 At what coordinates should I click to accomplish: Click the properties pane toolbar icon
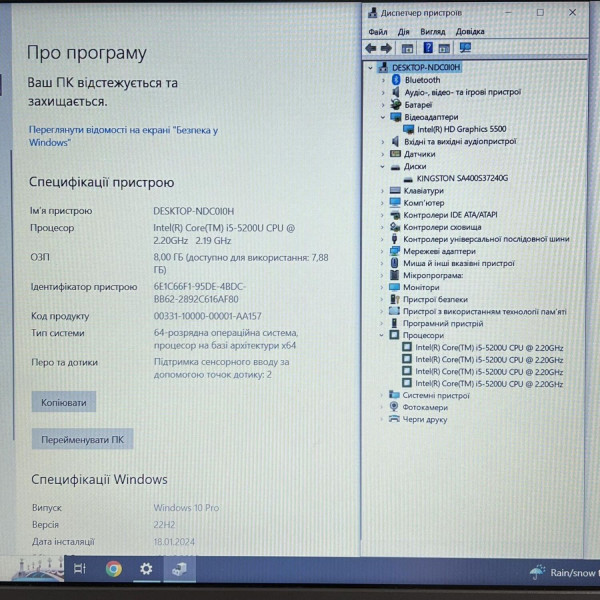[x=444, y=48]
